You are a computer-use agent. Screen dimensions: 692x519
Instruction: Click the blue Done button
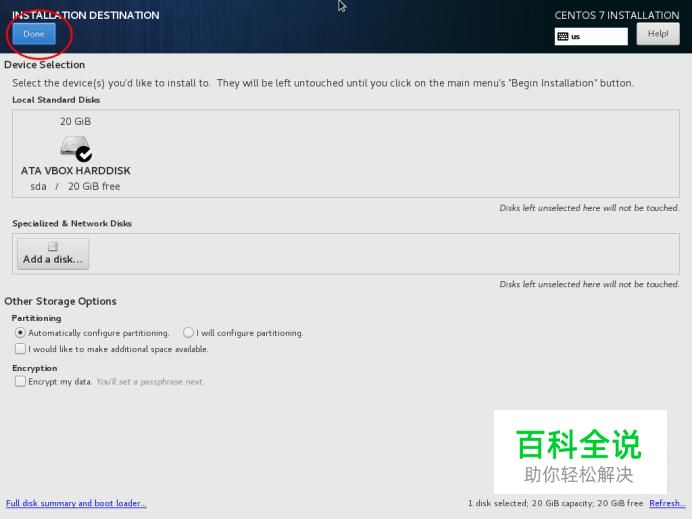[34, 34]
